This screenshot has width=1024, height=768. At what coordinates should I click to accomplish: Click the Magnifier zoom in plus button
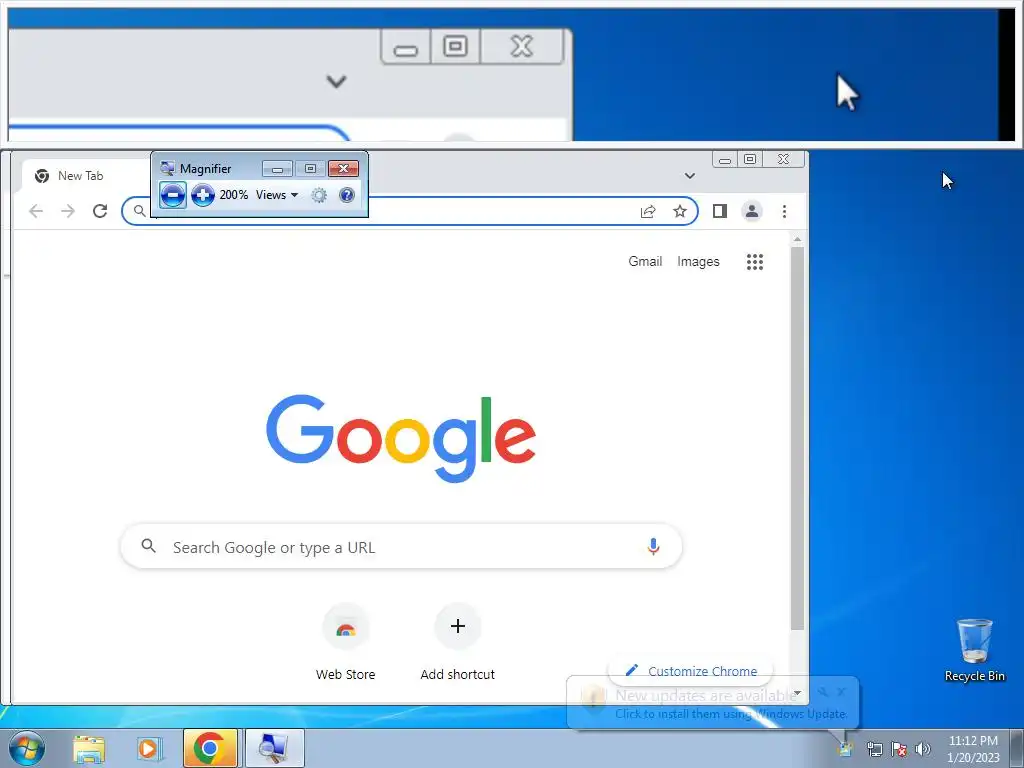[203, 195]
